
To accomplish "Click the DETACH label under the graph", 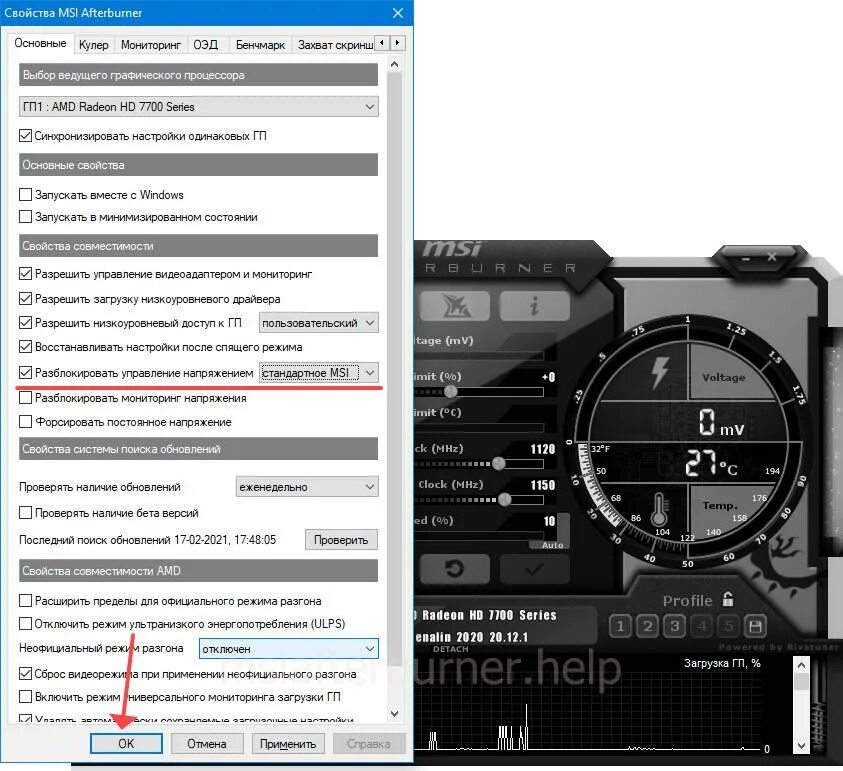I will 451,649.
